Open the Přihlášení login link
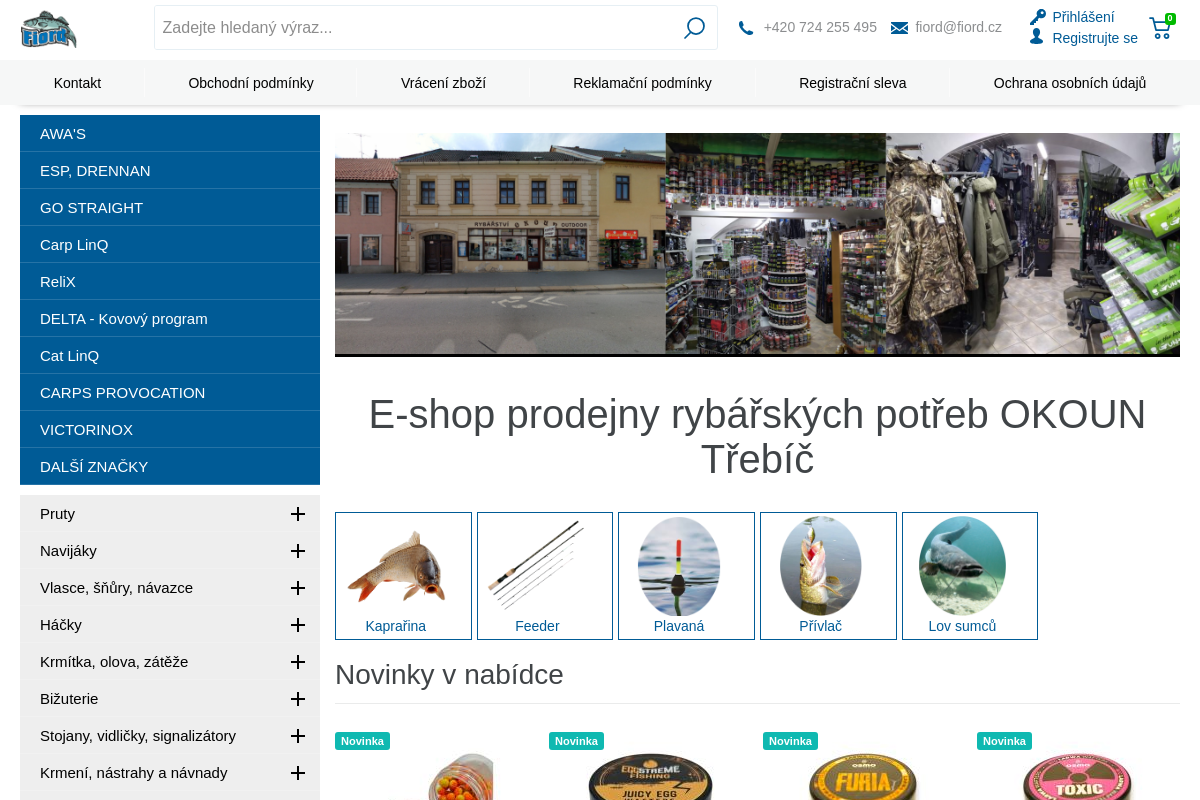The width and height of the screenshot is (1200, 800). pos(1083,17)
